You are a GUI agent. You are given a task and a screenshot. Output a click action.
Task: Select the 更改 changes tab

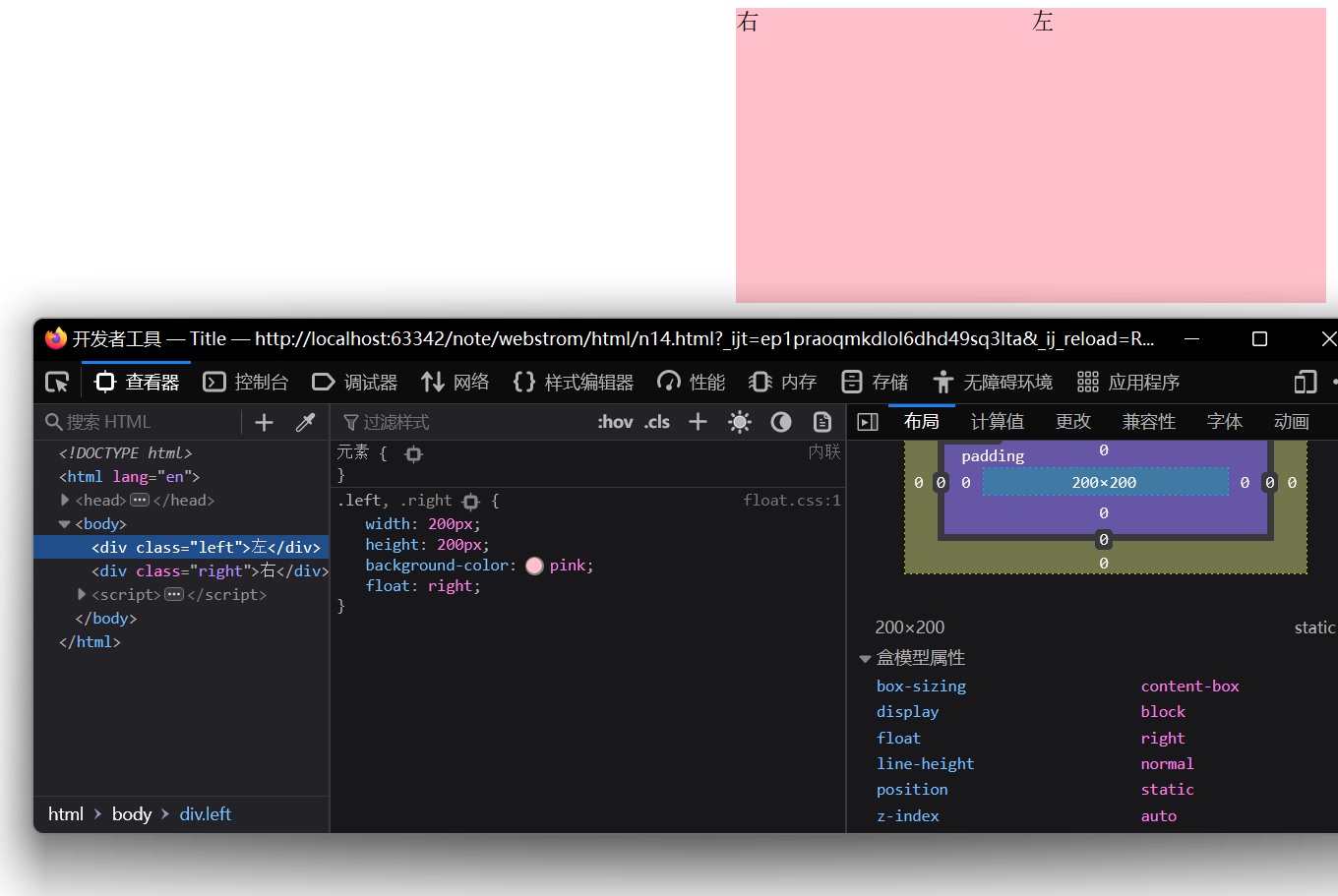click(1073, 422)
